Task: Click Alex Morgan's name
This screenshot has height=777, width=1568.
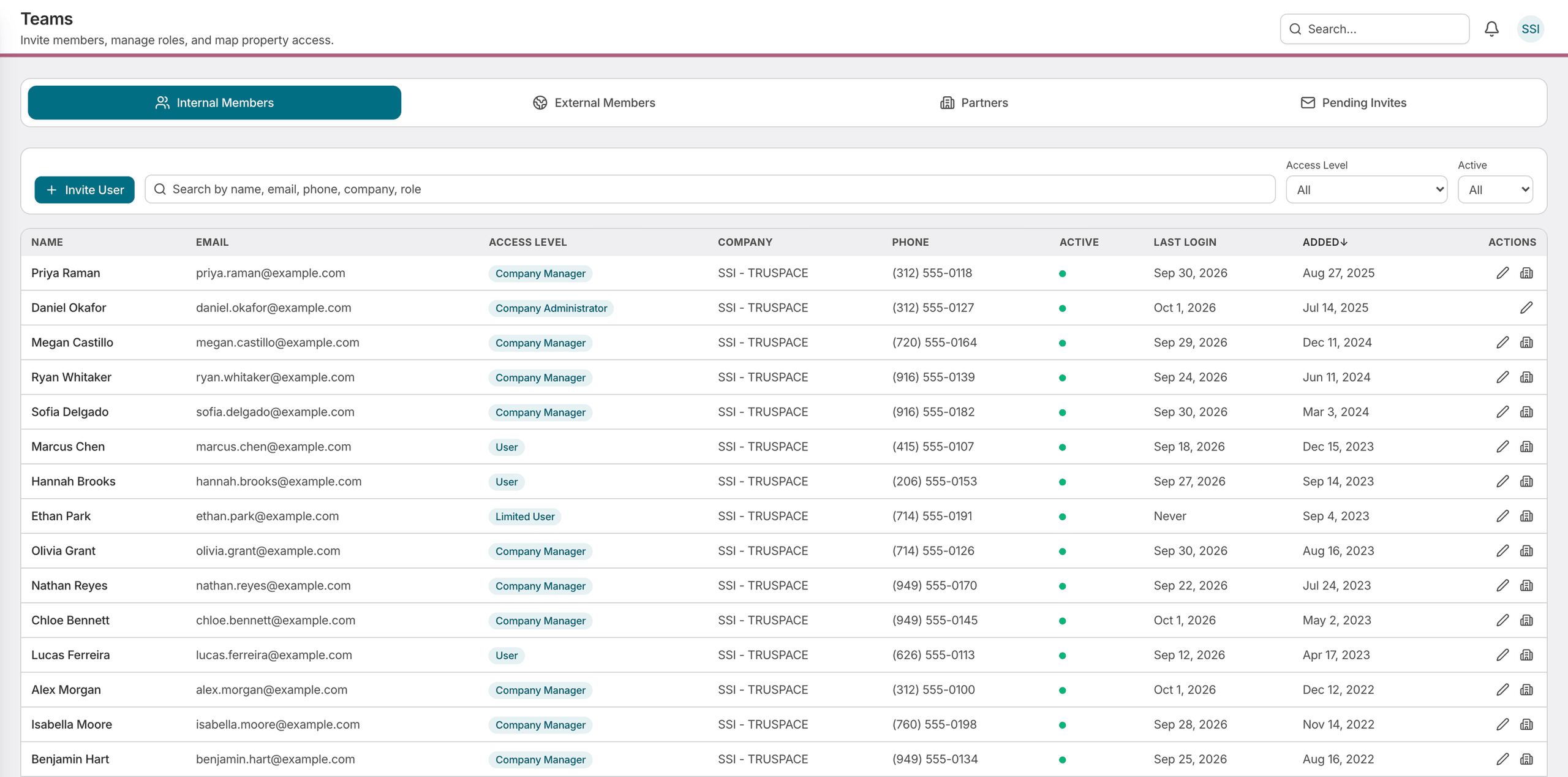Action: click(66, 690)
